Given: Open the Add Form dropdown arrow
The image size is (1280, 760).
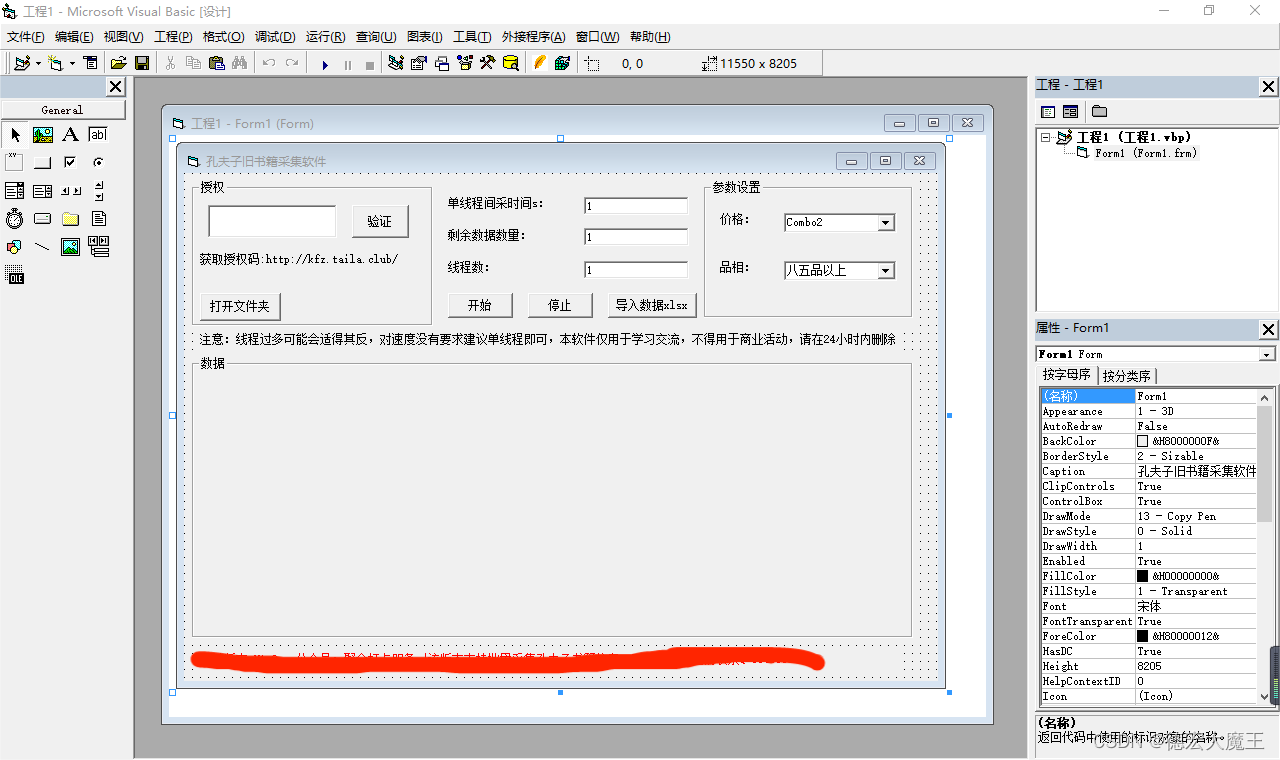Looking at the screenshot, I should point(72,63).
